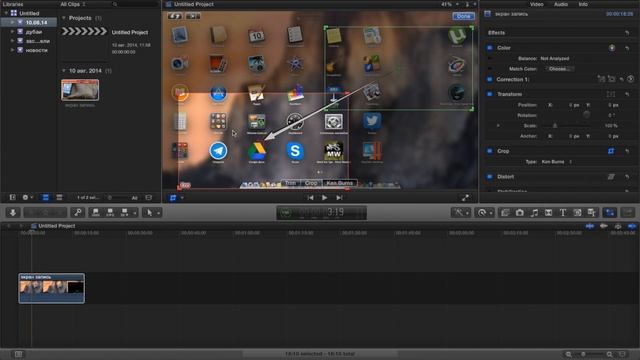The image size is (640, 360).
Task: Switch to the Video inspector tab
Action: pos(536,4)
